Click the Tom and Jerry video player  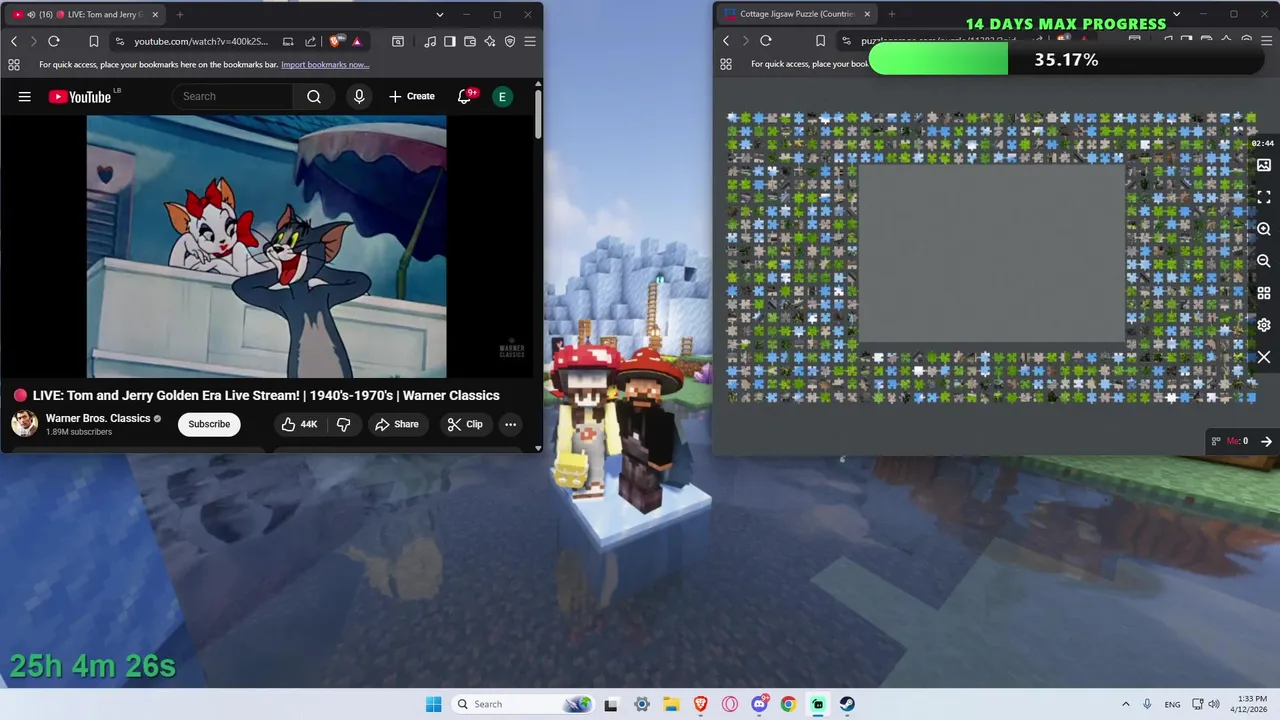tap(267, 247)
